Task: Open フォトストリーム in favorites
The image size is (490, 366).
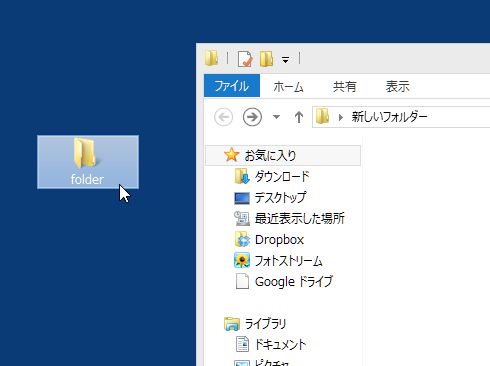Action: click(288, 261)
